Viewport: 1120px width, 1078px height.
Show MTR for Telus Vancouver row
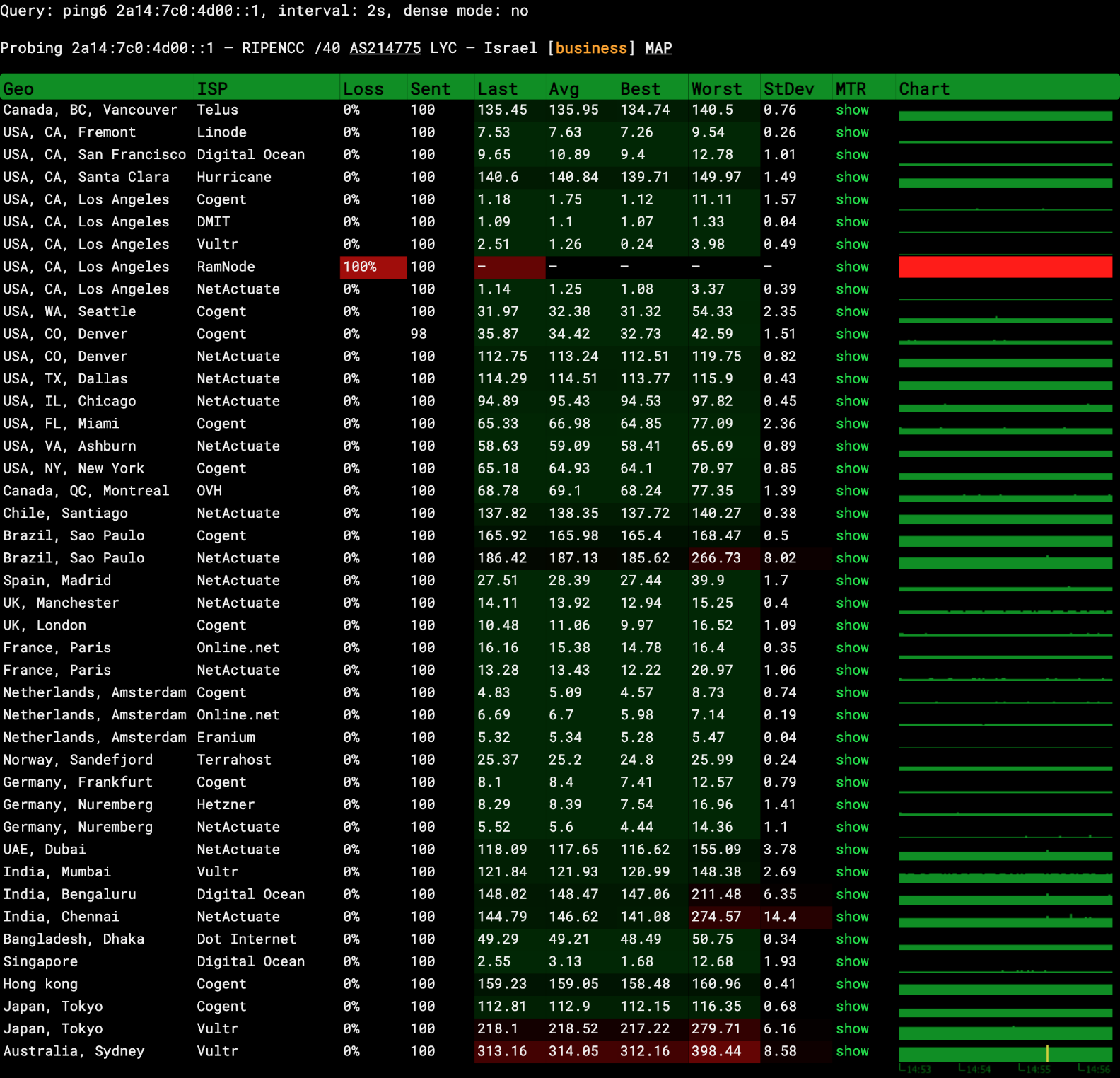[x=852, y=110]
